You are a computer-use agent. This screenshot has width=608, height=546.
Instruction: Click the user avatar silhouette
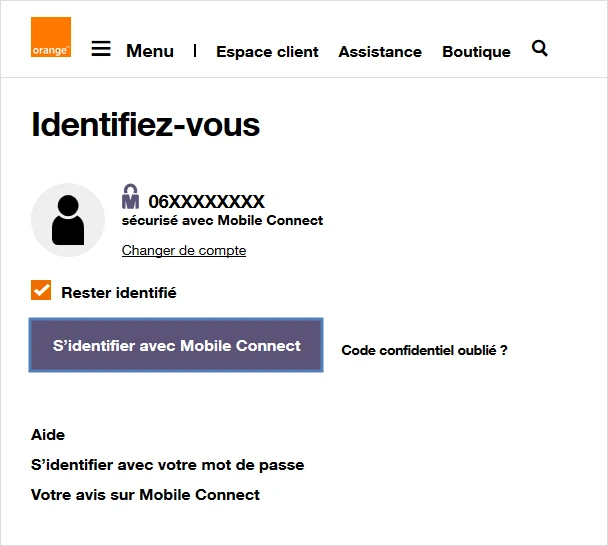coord(68,220)
